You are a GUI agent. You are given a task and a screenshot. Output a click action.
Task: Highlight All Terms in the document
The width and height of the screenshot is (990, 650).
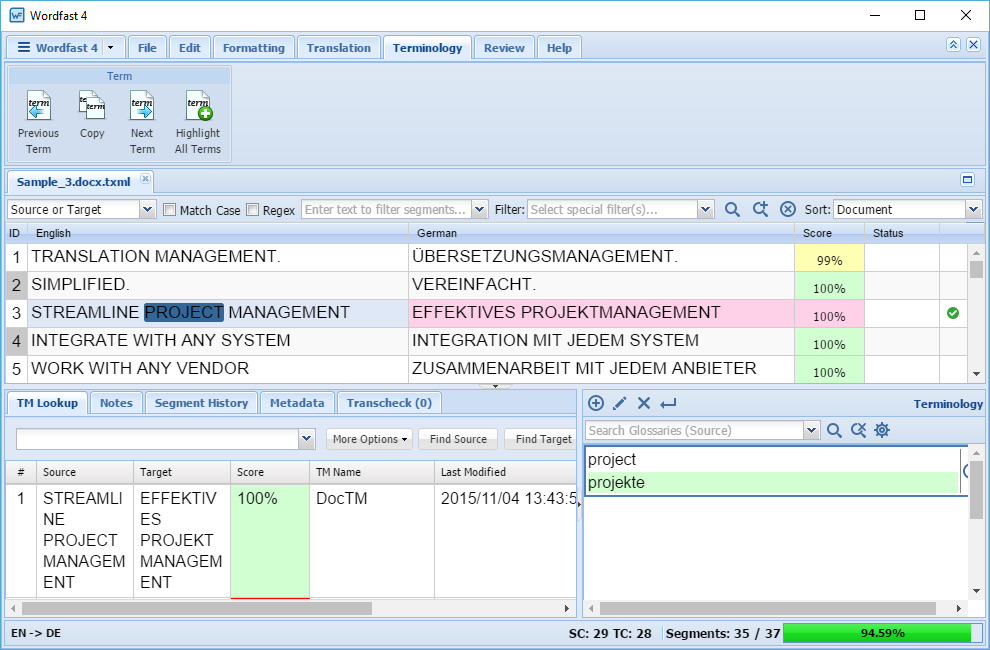(198, 123)
